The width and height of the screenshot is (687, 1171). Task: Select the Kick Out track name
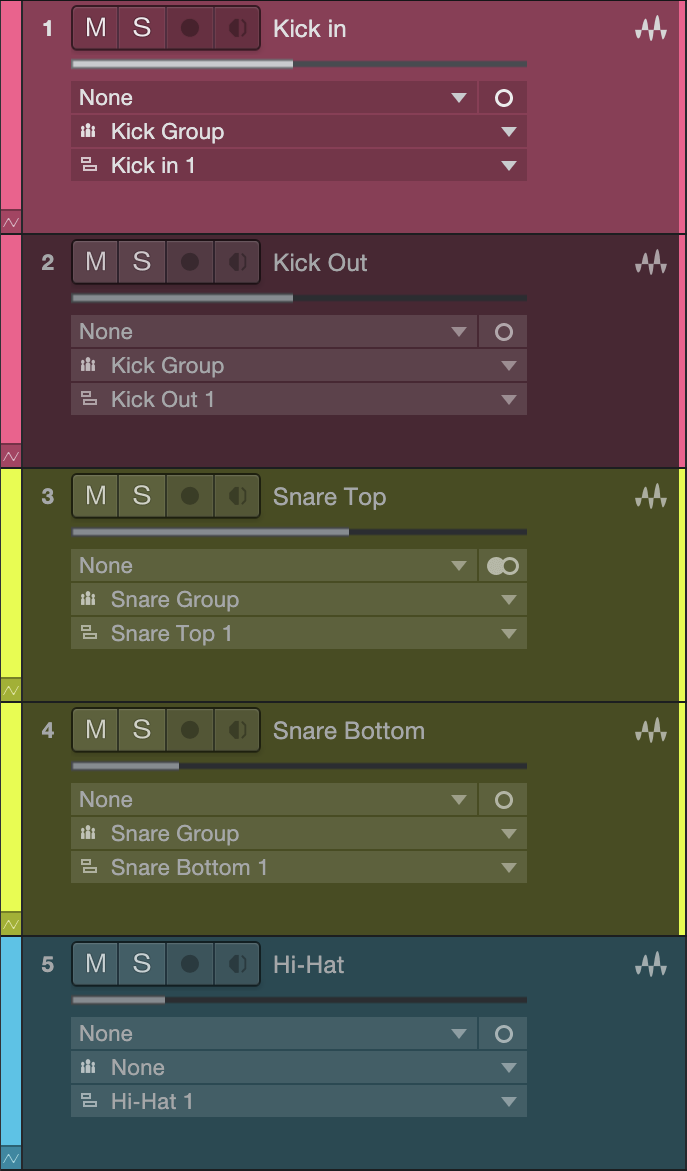tap(320, 263)
